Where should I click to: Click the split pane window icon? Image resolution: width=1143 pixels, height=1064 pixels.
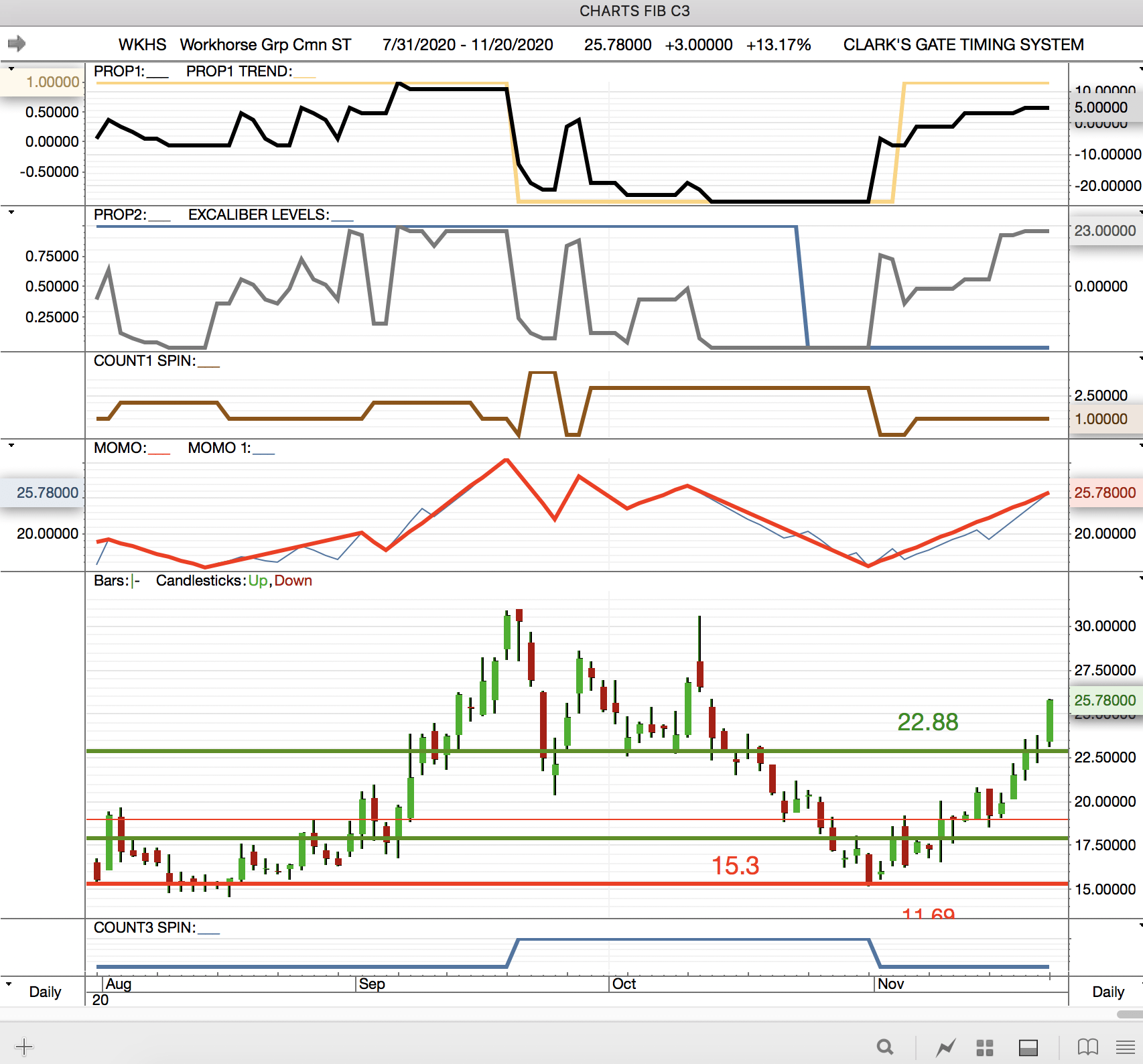1028,1047
